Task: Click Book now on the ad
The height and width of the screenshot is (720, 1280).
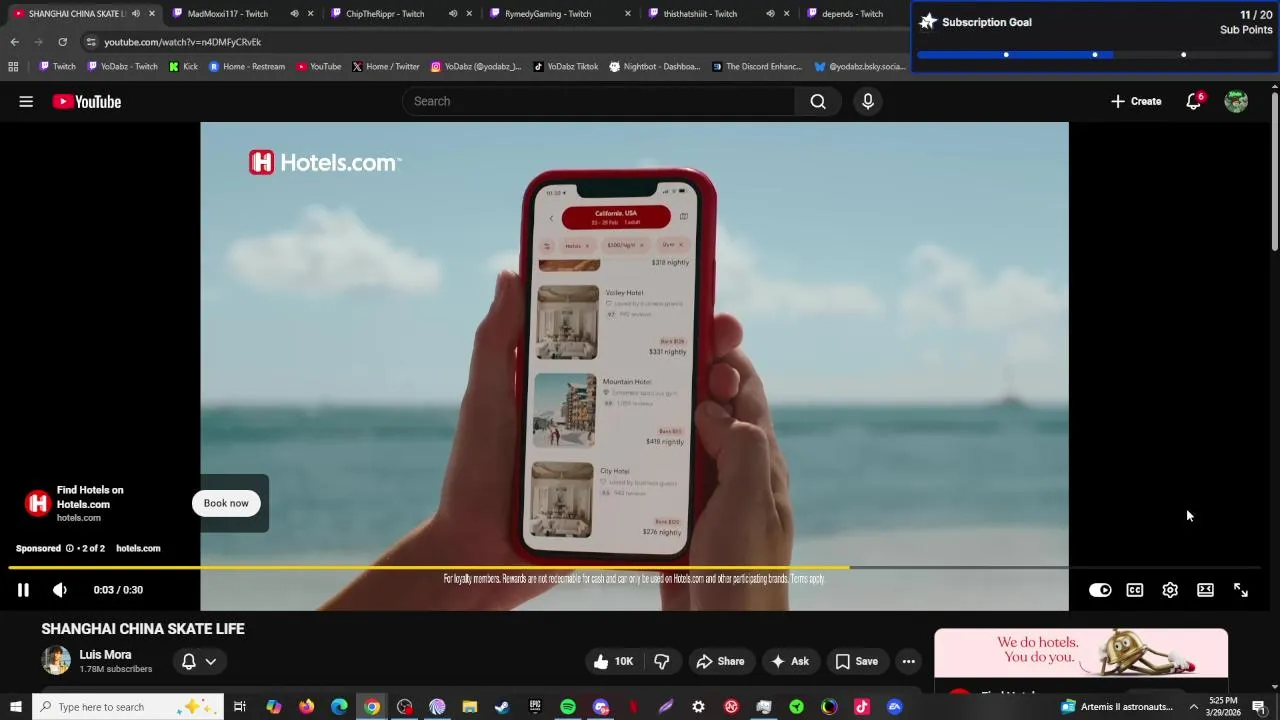Action: 226,503
